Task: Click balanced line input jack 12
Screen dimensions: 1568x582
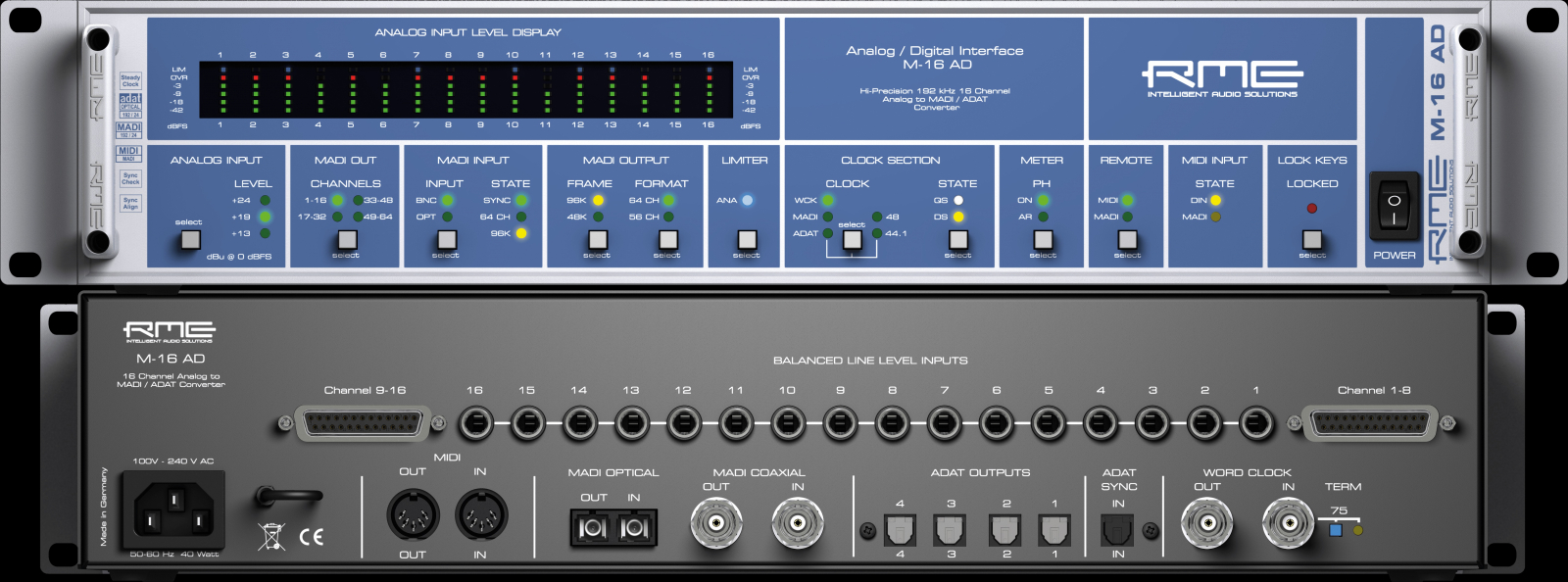Action: [x=683, y=423]
